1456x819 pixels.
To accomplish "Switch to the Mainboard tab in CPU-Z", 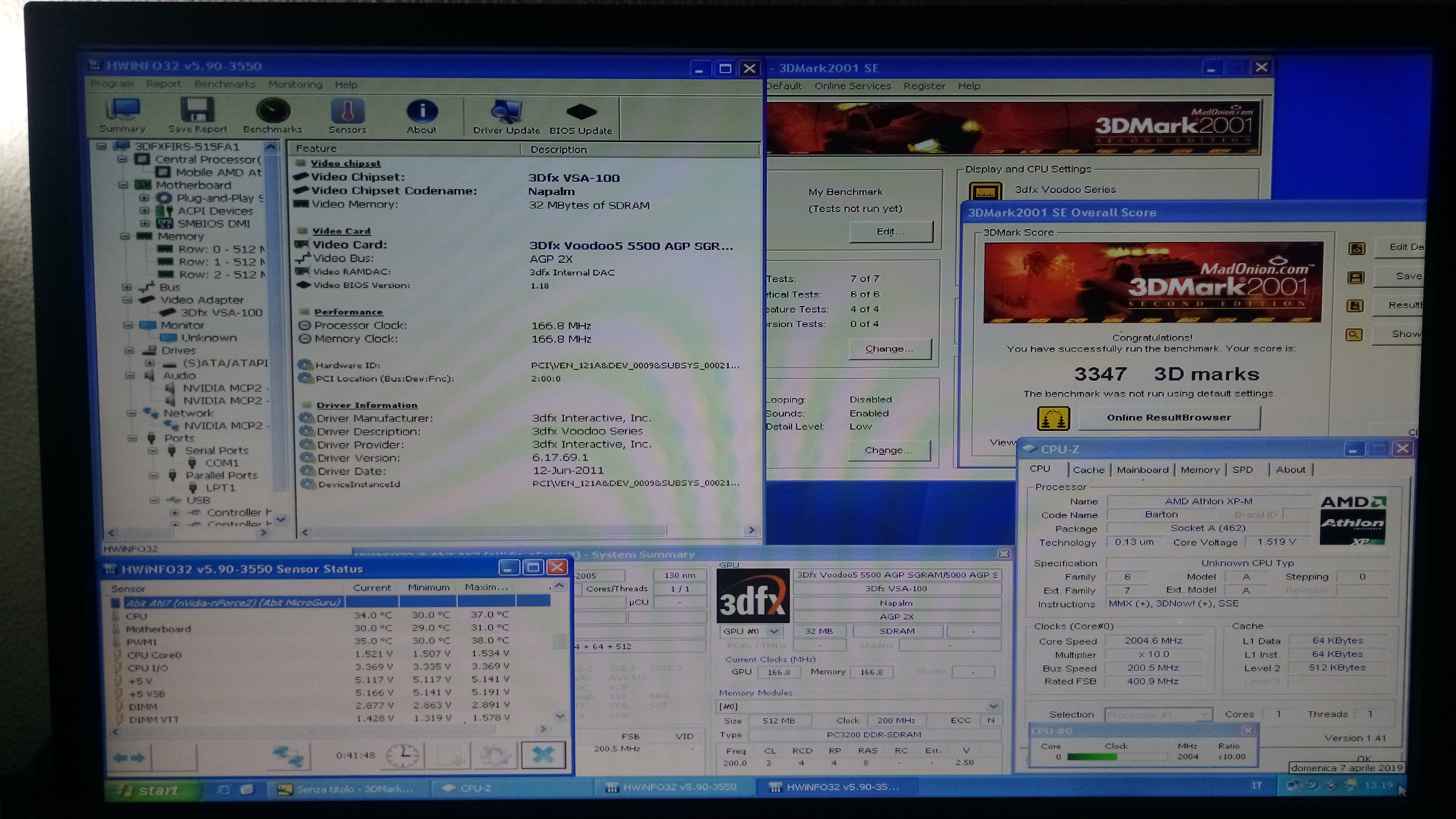I will [1142, 470].
